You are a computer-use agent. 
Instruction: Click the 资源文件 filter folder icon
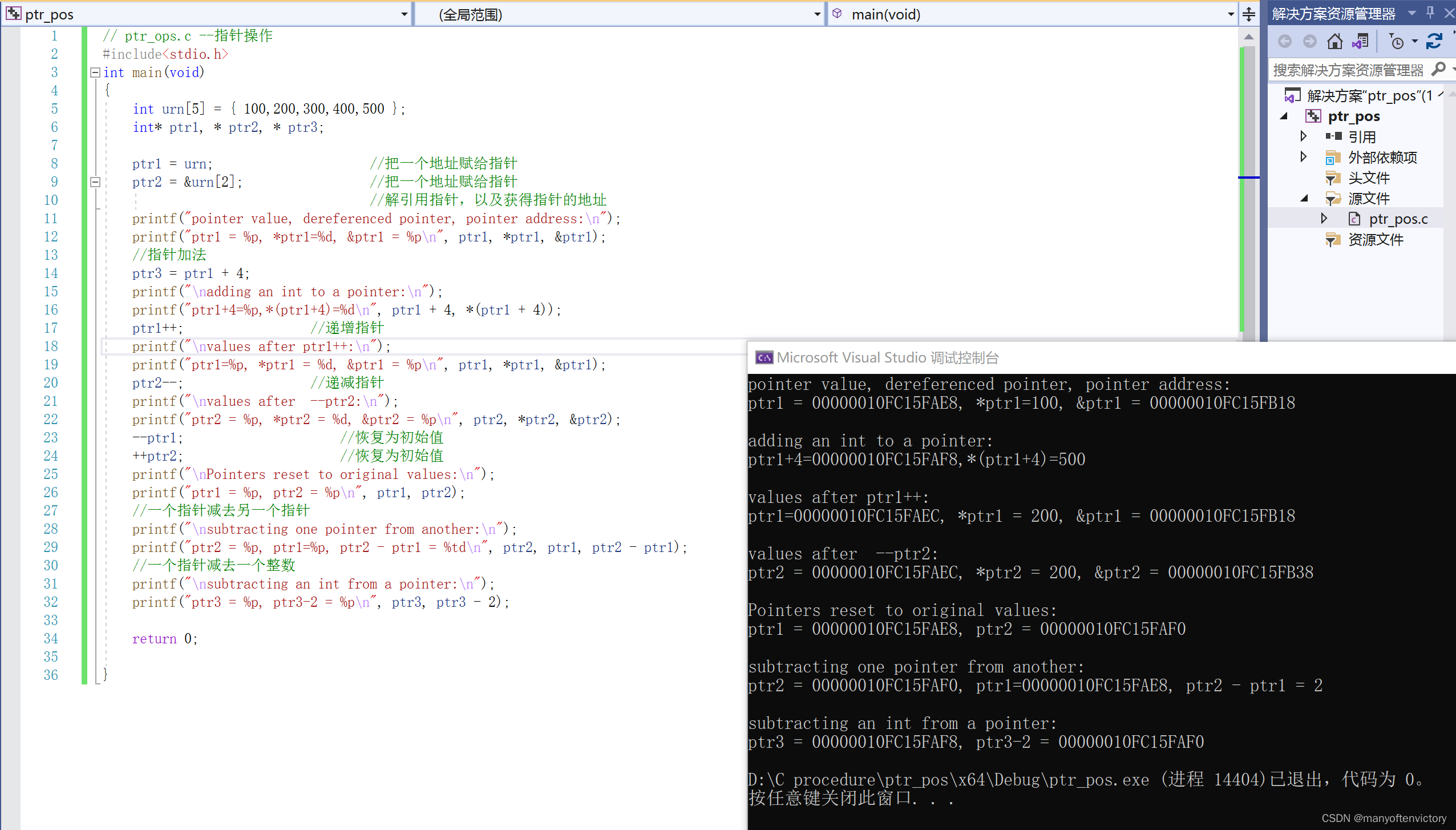pyautogui.click(x=1333, y=240)
